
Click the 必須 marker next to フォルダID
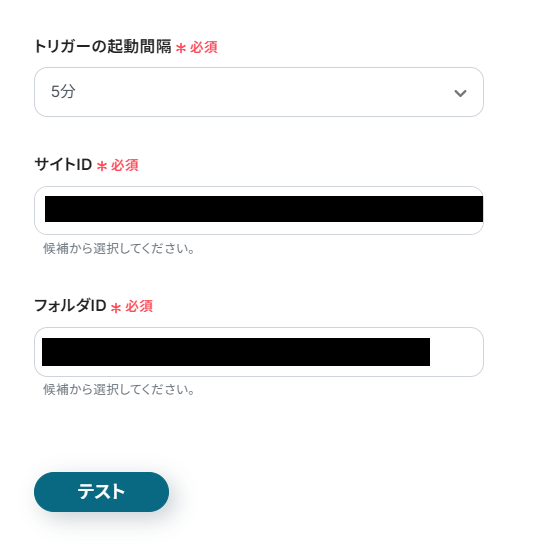[139, 306]
